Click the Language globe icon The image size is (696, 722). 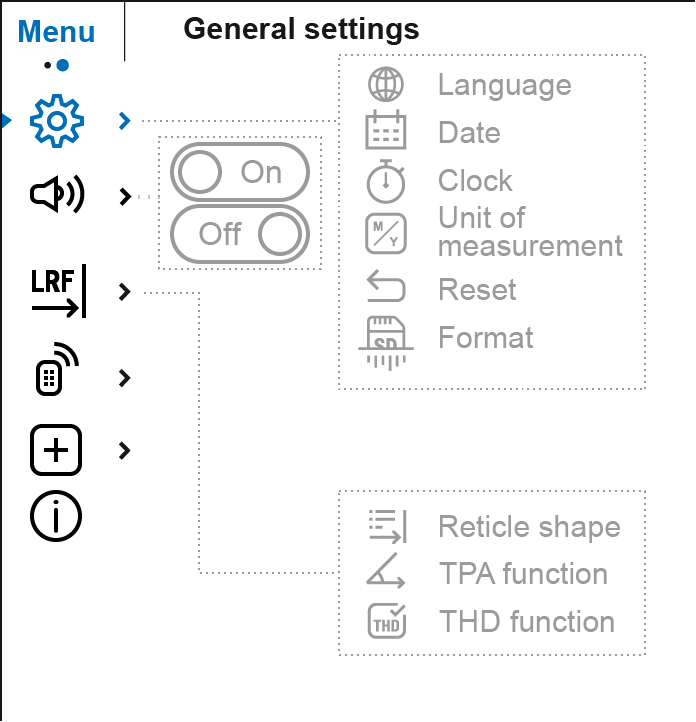[x=386, y=85]
